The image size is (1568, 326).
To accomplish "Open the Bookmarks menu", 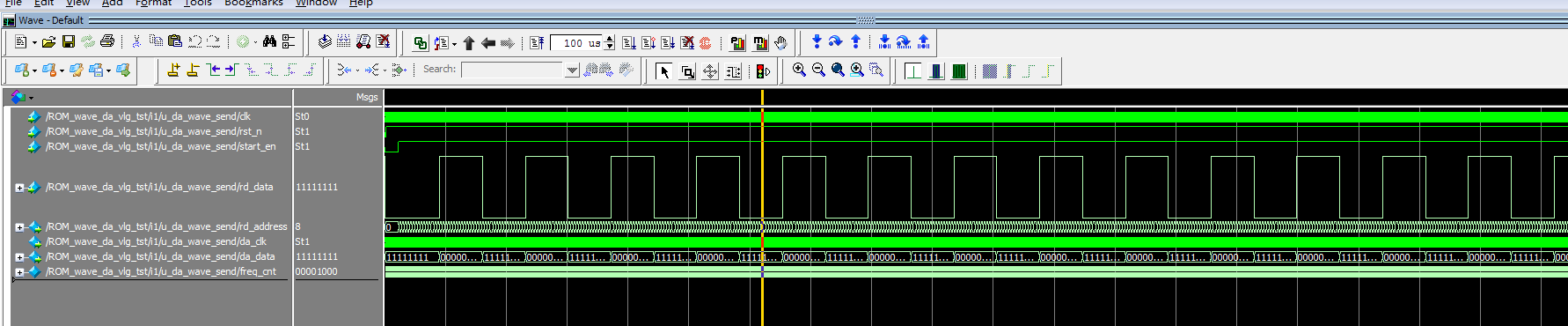I will click(253, 3).
